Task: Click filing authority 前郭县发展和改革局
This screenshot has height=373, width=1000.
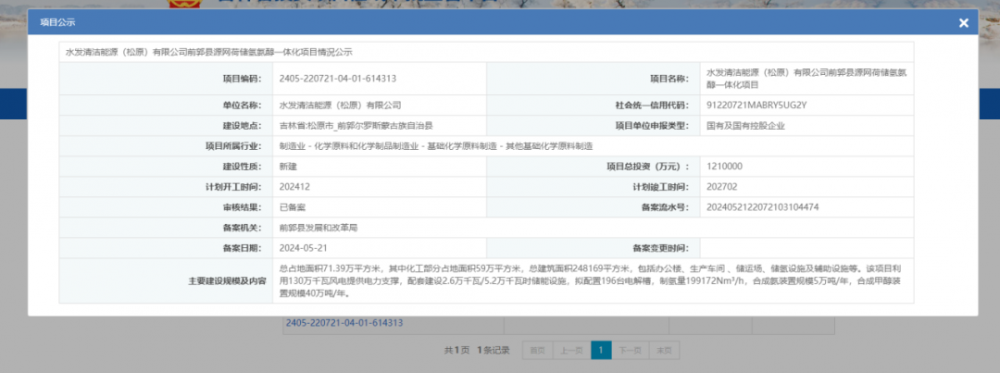Action: click(x=318, y=227)
